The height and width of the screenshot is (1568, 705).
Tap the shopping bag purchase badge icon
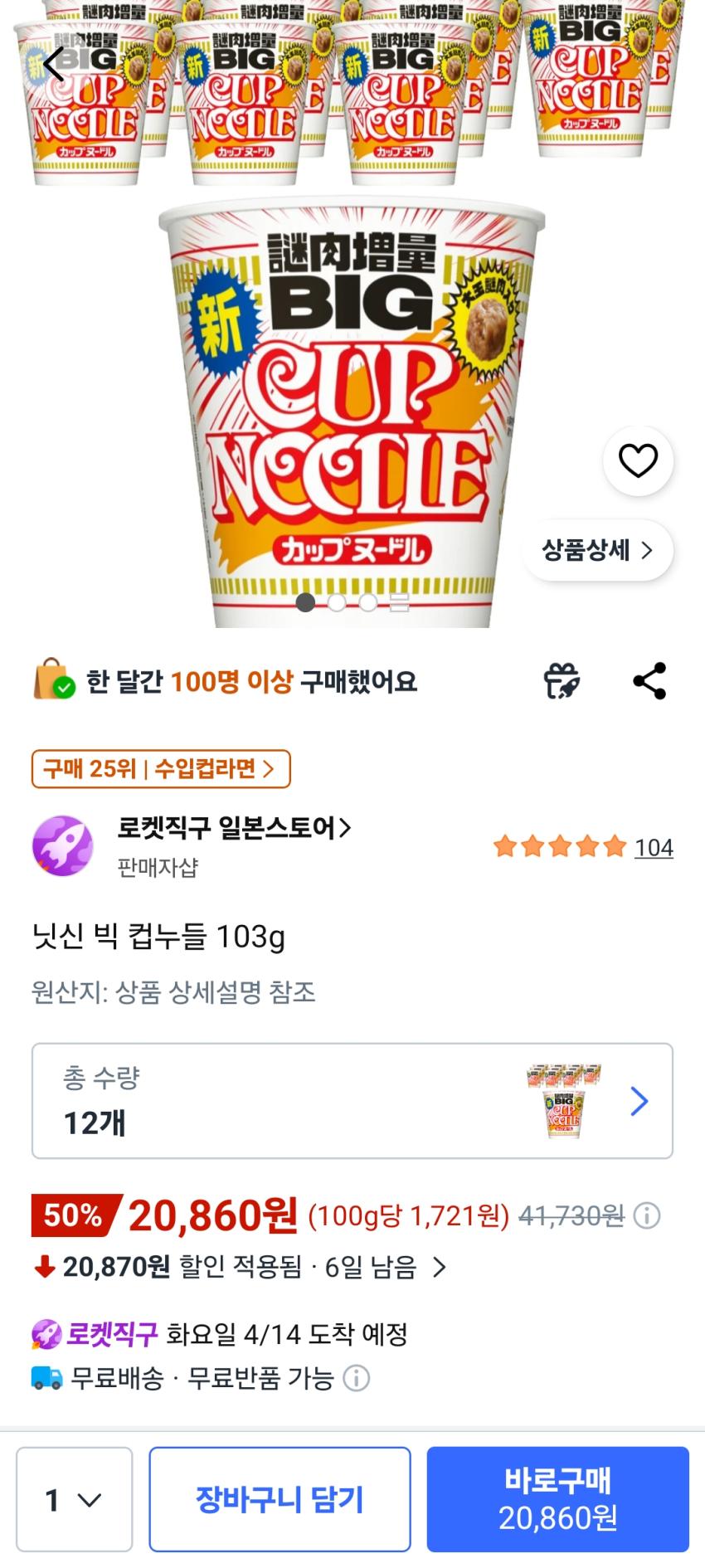coord(53,680)
